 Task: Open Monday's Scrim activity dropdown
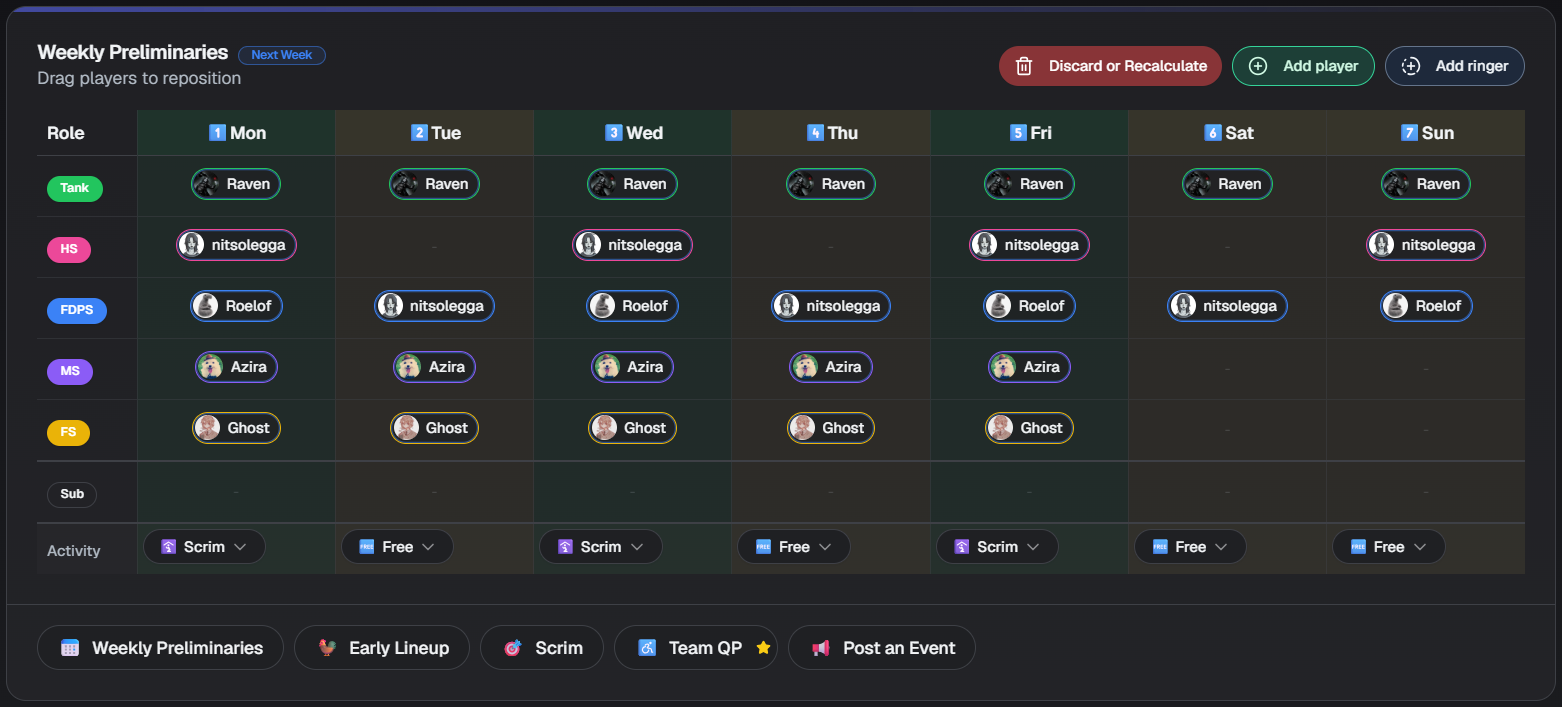240,546
